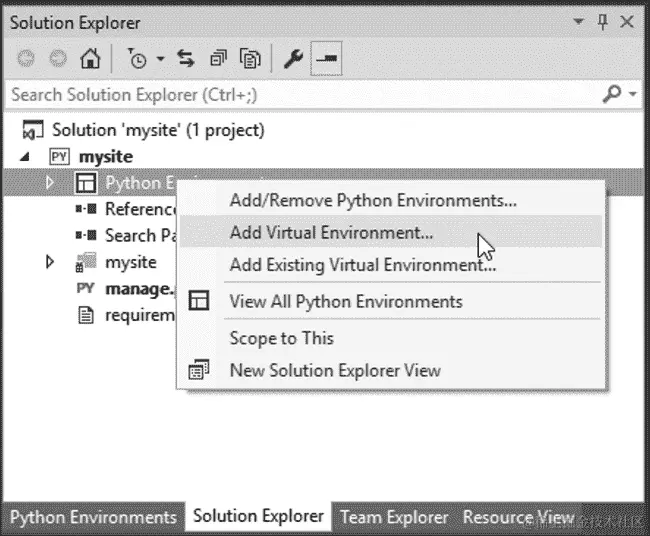This screenshot has width=650, height=536.
Task: Choose Add Virtual Environment...
Action: [391, 232]
